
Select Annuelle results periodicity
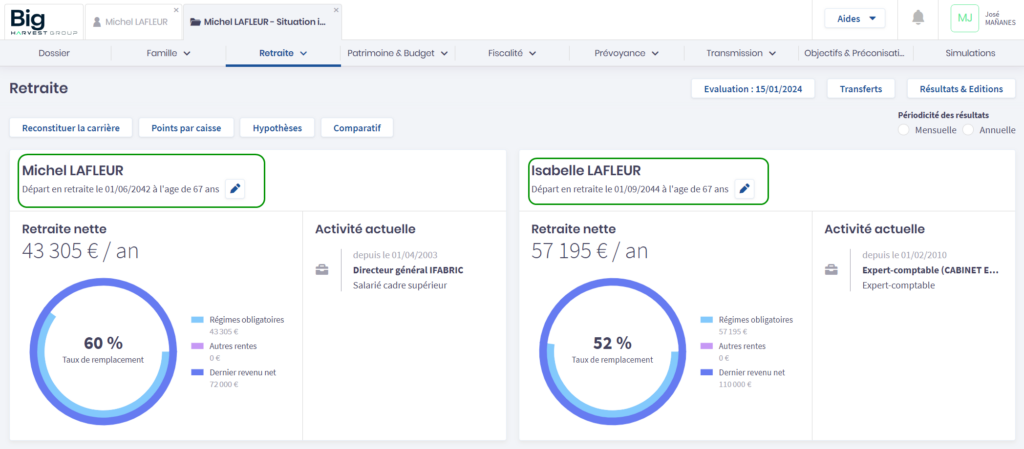pyautogui.click(x=968, y=130)
